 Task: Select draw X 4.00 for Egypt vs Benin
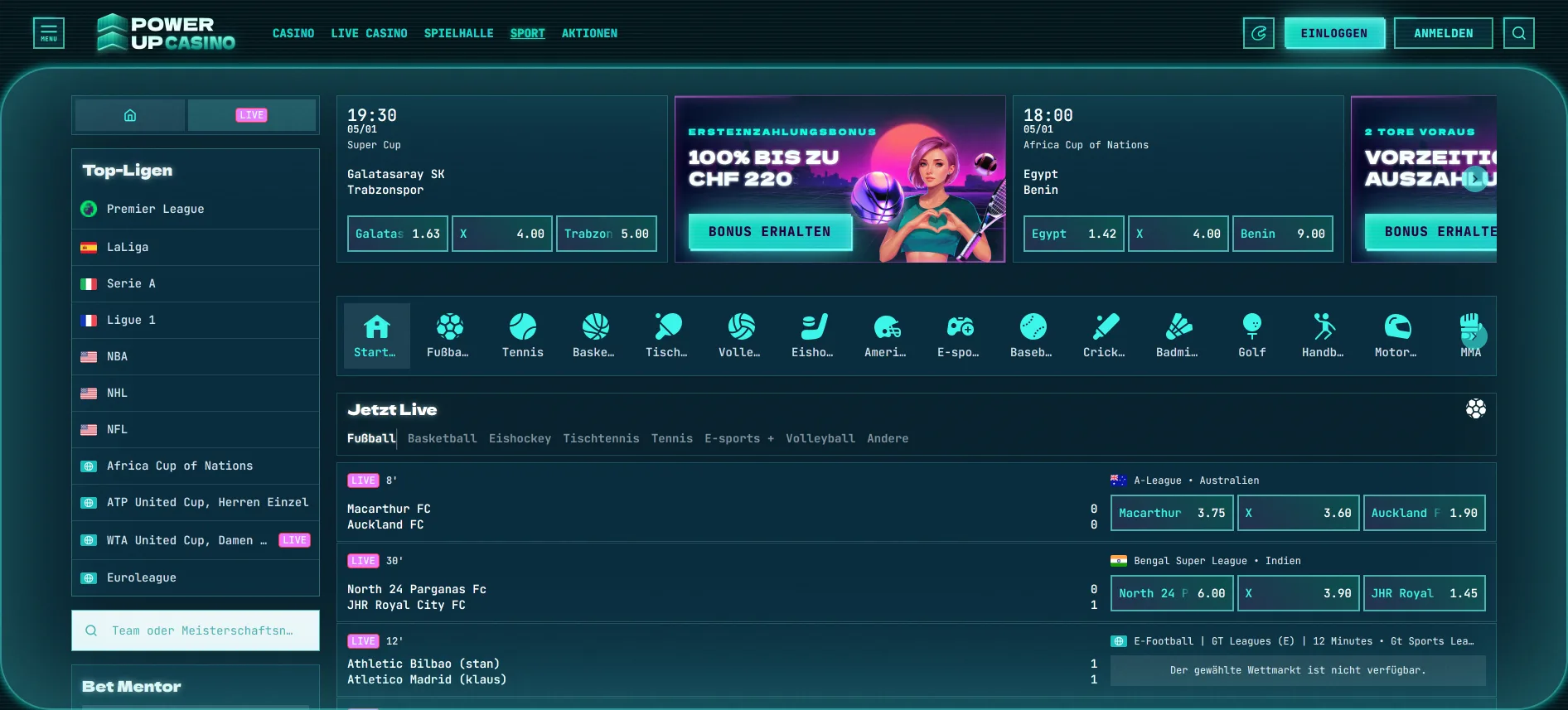pyautogui.click(x=1178, y=234)
